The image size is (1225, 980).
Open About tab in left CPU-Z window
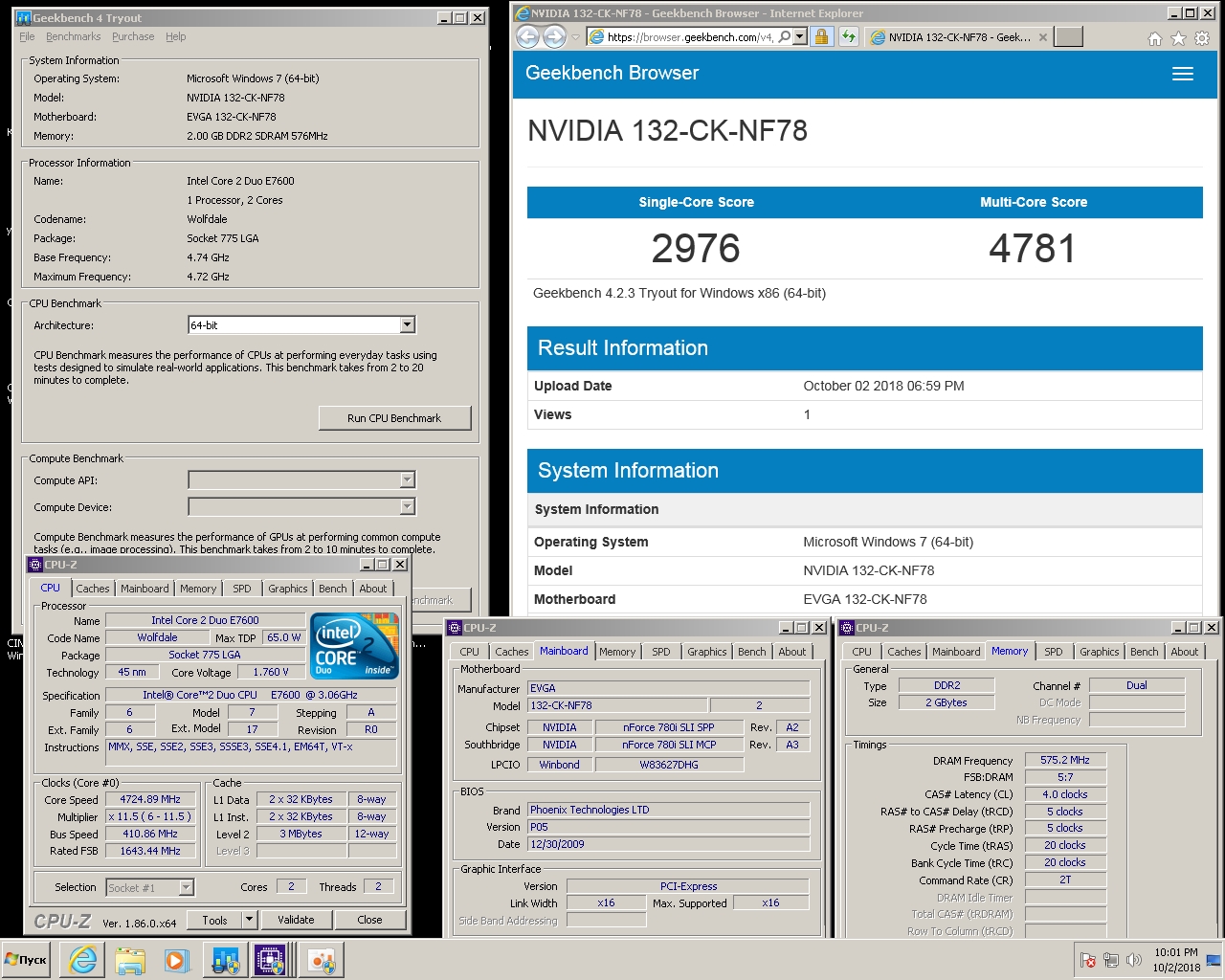click(373, 589)
